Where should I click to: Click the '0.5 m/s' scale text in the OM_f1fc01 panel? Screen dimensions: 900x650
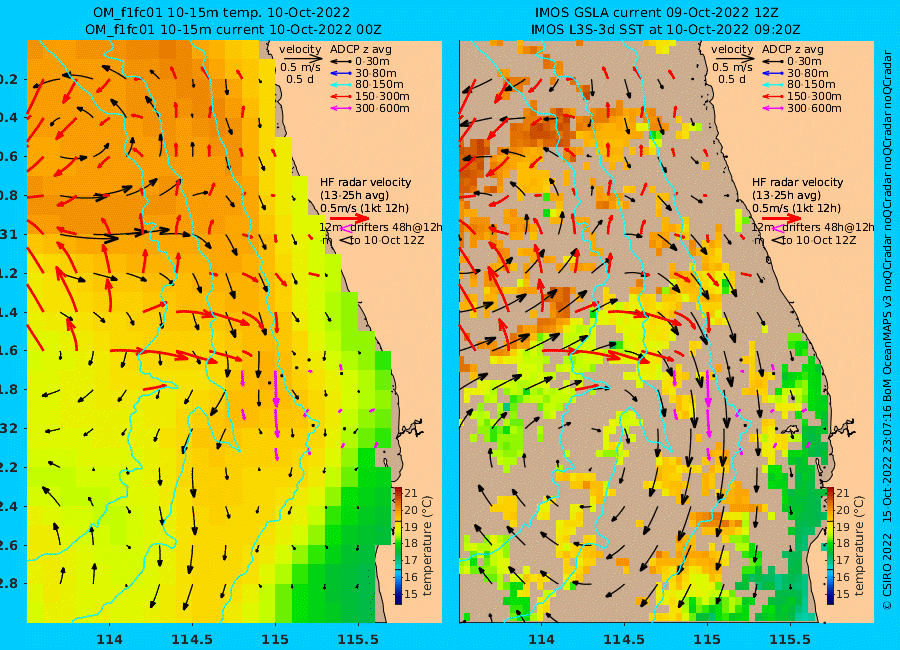click(300, 67)
